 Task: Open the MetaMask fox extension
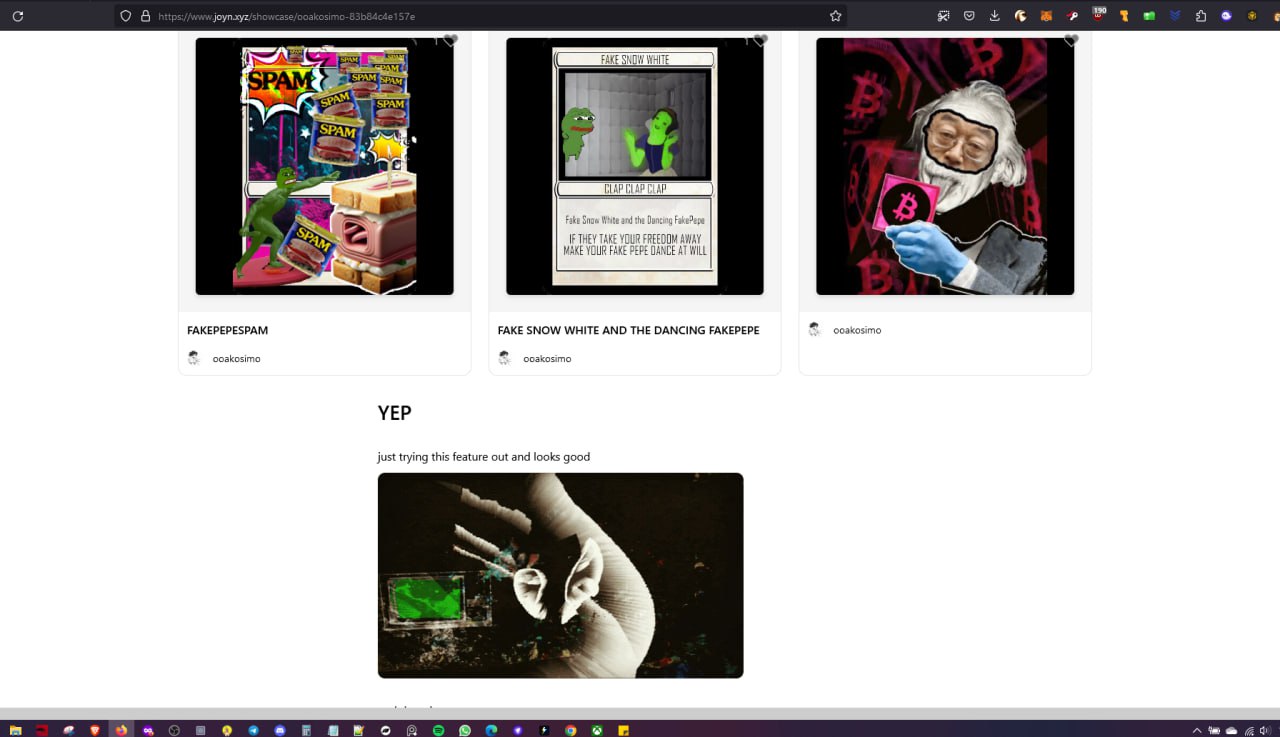[1046, 16]
